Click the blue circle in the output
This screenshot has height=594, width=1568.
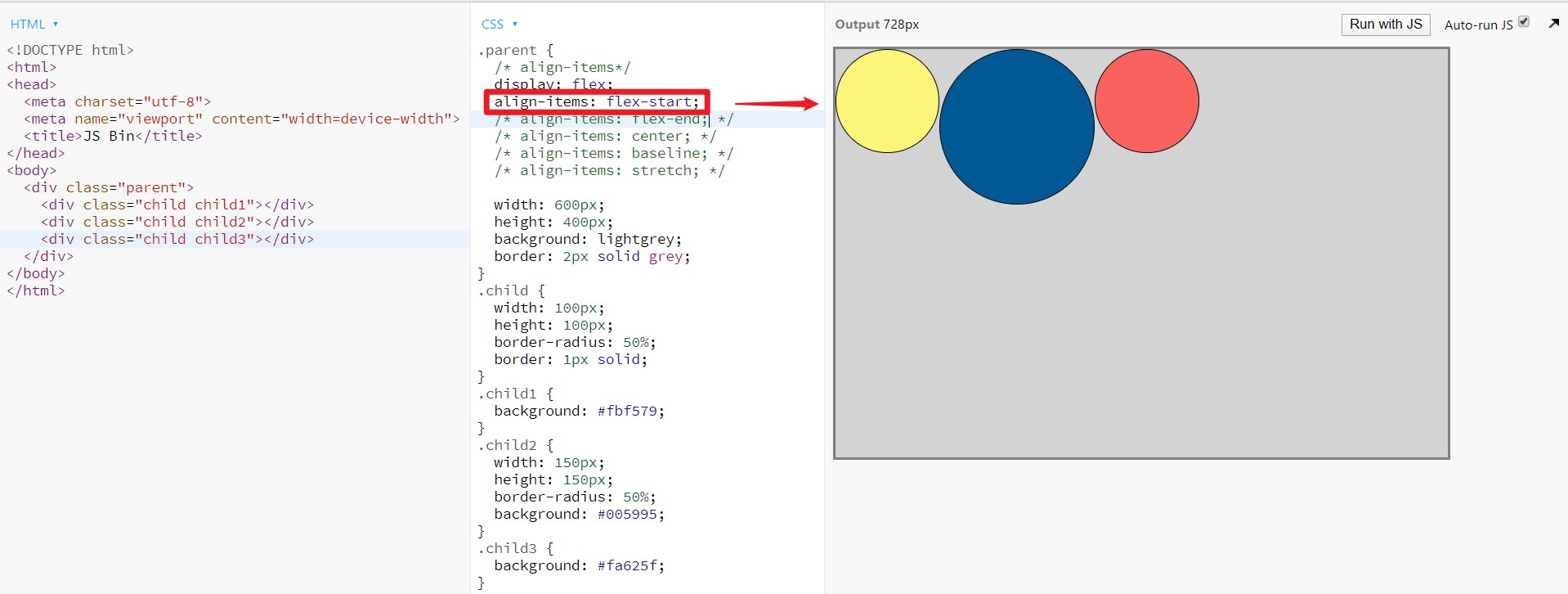click(x=1017, y=127)
